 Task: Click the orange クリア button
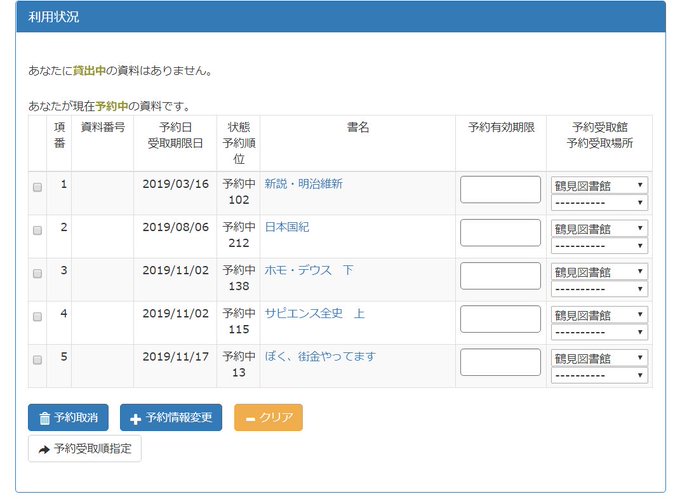coord(268,417)
